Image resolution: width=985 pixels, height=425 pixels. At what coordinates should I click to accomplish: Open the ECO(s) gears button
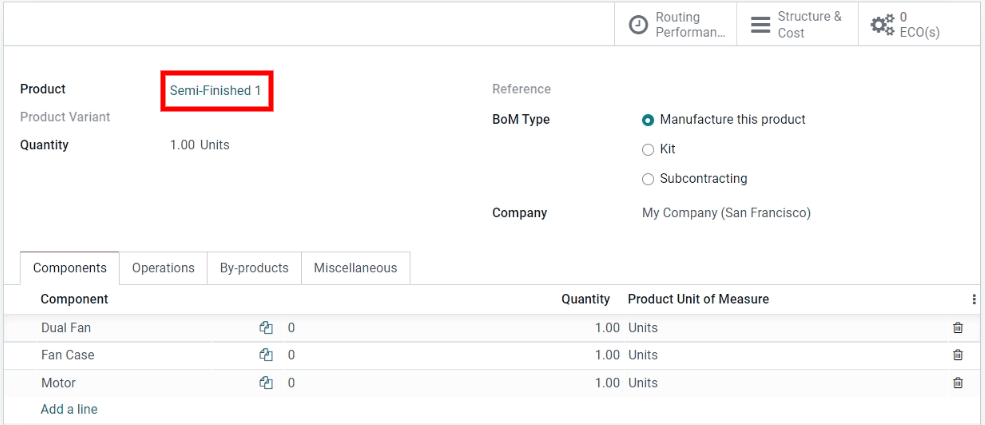tap(904, 25)
